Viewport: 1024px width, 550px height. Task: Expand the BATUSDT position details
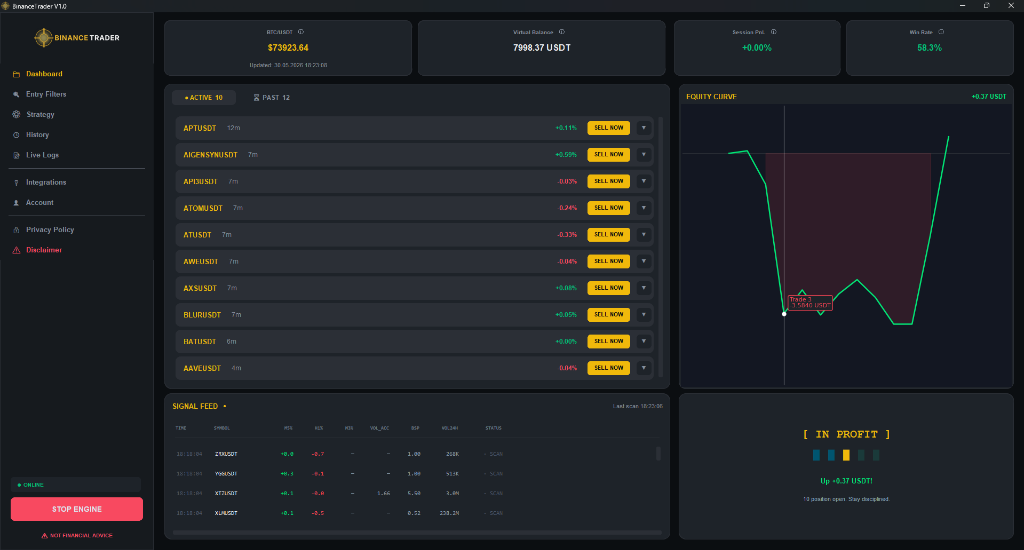click(x=644, y=341)
